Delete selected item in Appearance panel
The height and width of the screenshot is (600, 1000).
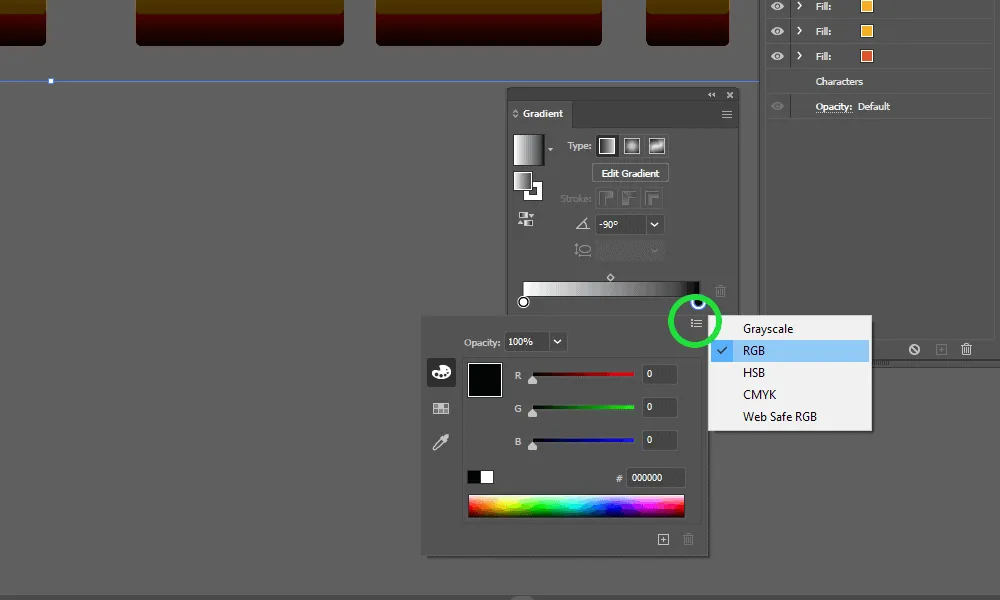pos(966,349)
